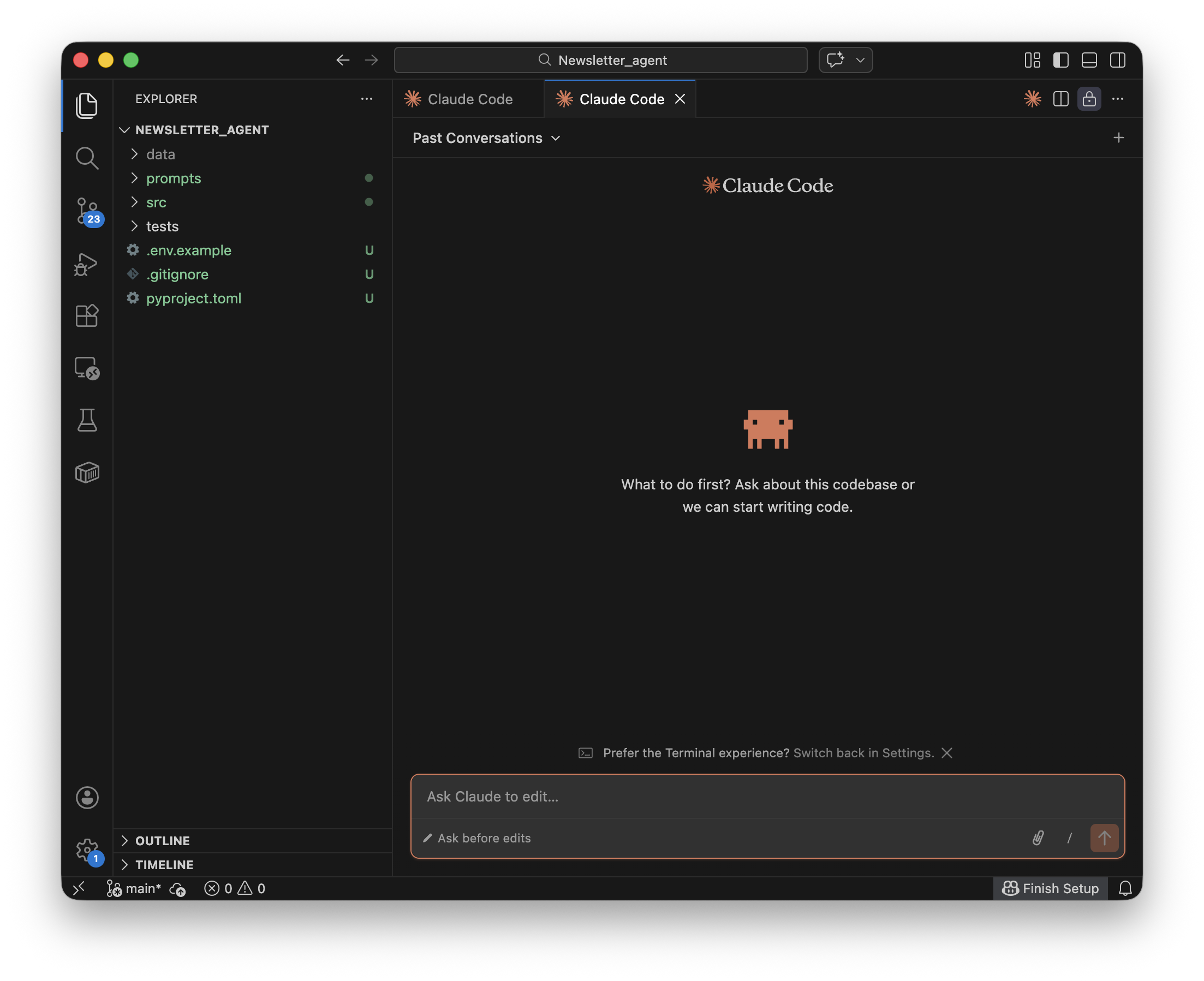
Task: Open the Remote Explorer icon
Action: (86, 368)
